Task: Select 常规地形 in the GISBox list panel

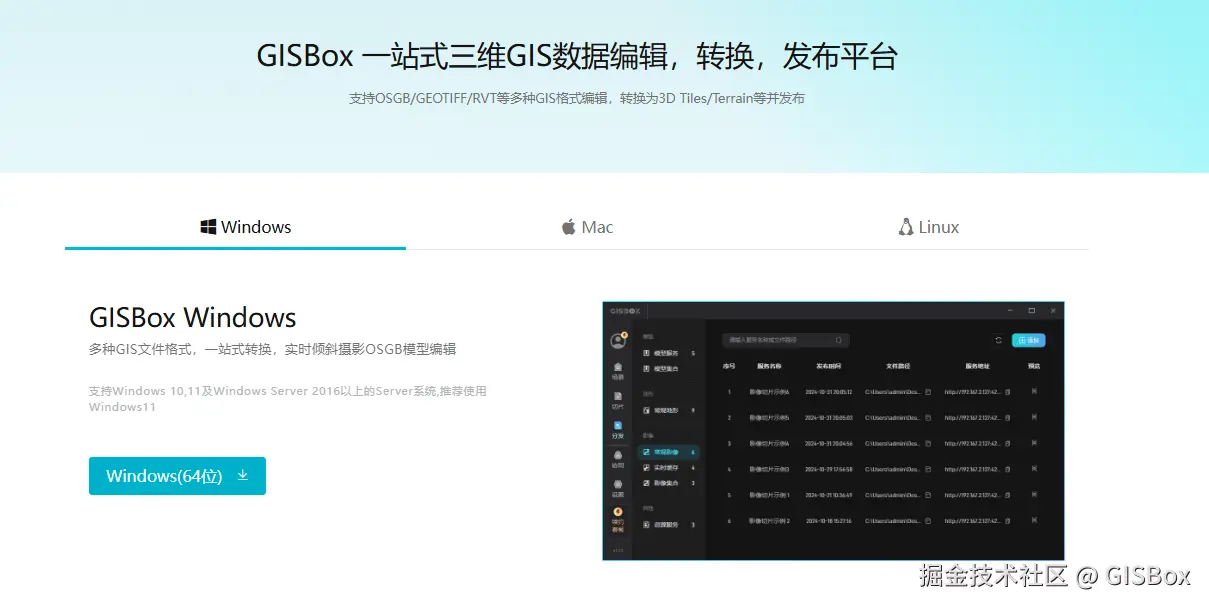Action: tap(670, 410)
